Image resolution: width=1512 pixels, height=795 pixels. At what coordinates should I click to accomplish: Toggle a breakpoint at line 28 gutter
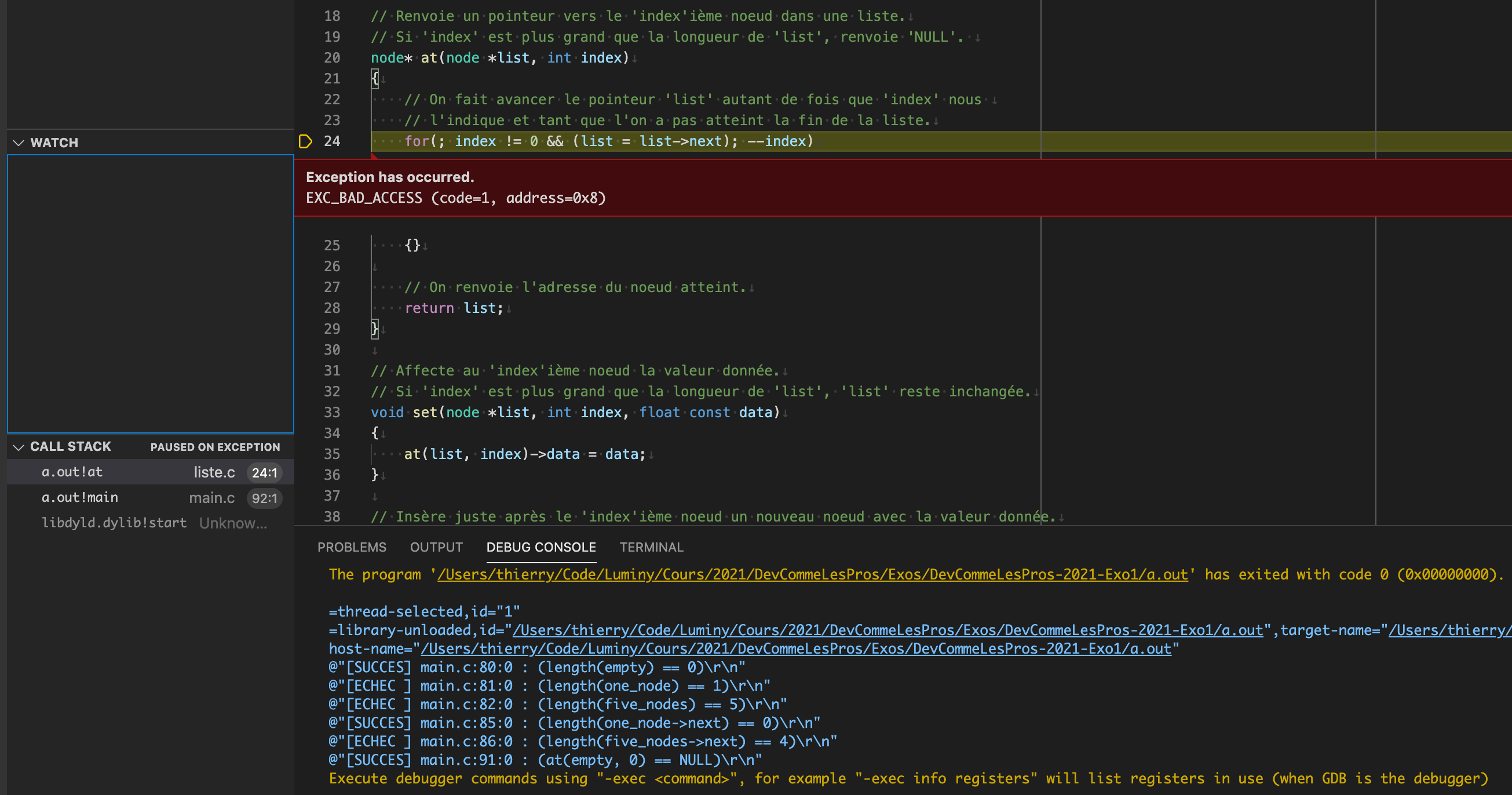pyautogui.click(x=305, y=308)
